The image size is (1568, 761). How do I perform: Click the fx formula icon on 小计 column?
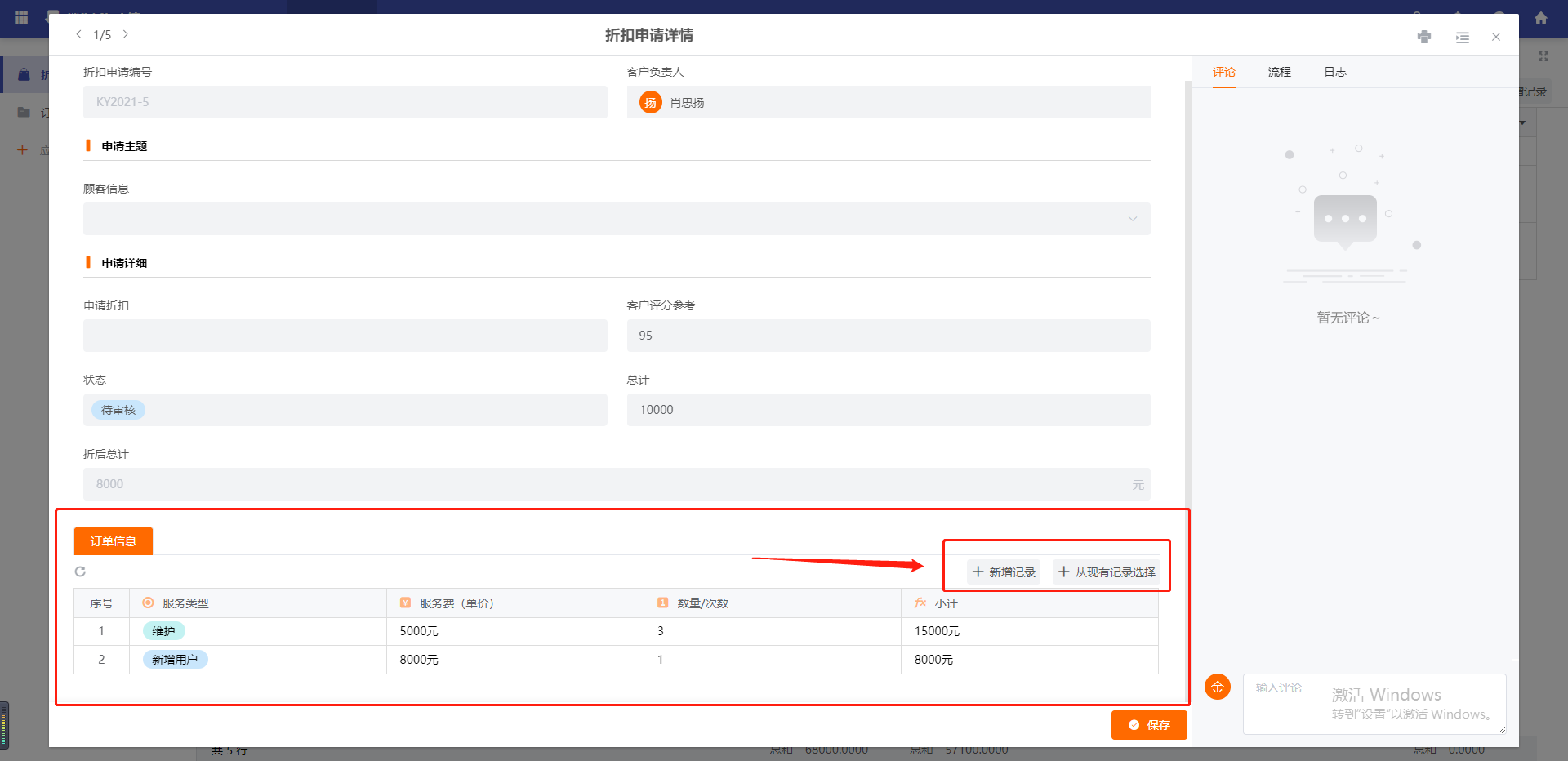920,603
